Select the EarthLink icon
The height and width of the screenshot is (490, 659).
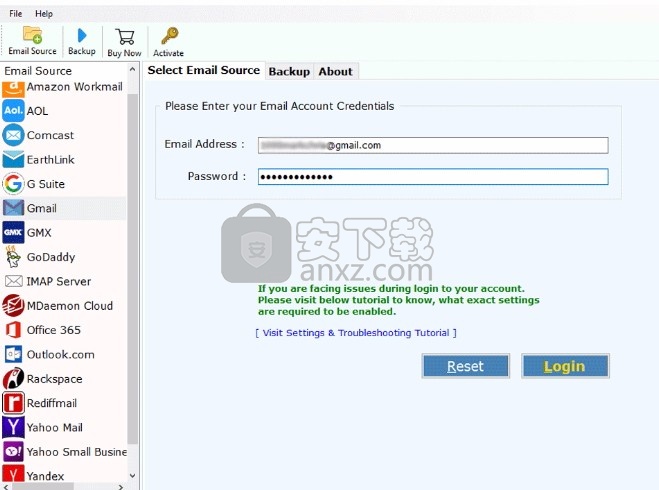(13, 160)
